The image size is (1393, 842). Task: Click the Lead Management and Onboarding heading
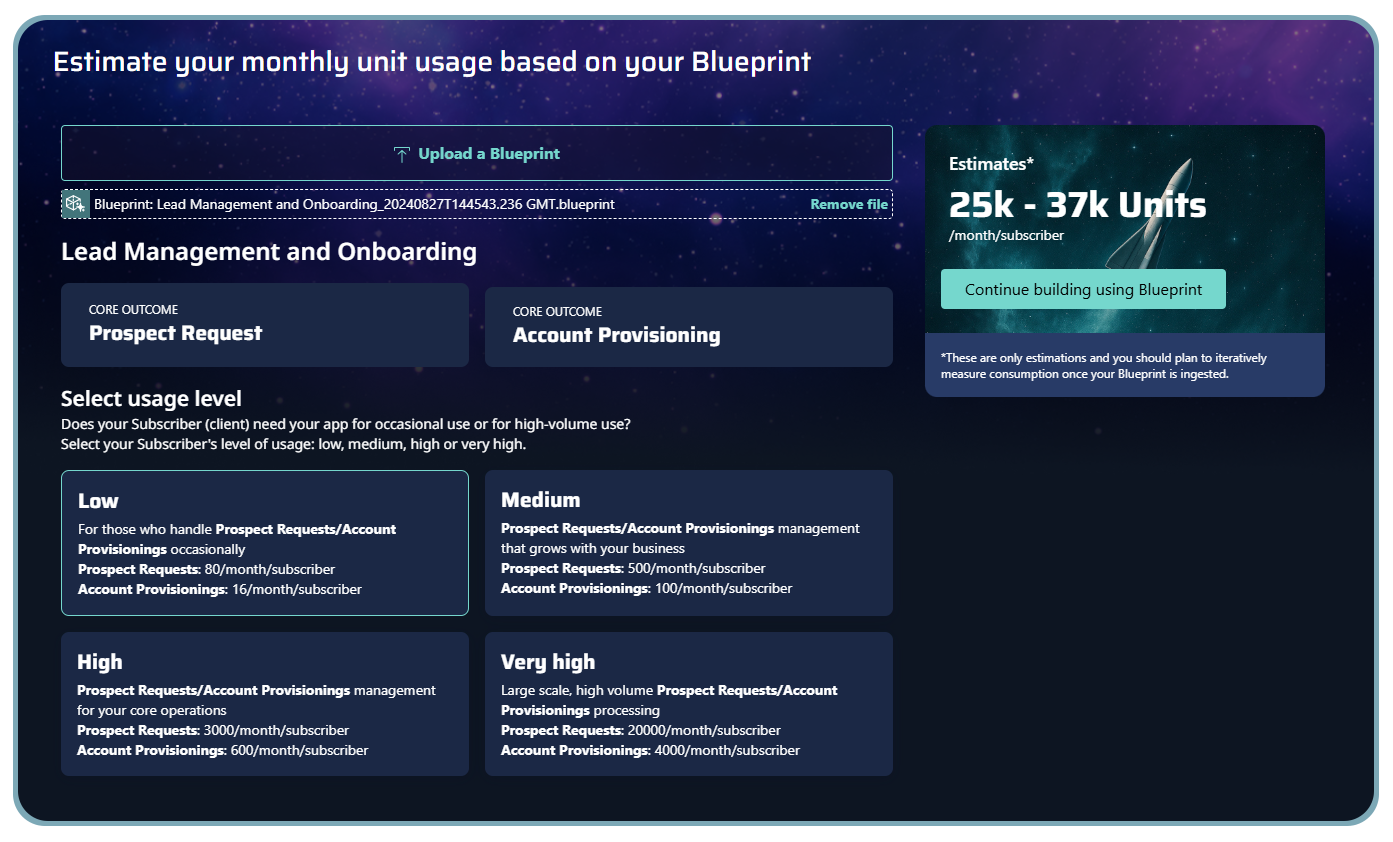(269, 251)
